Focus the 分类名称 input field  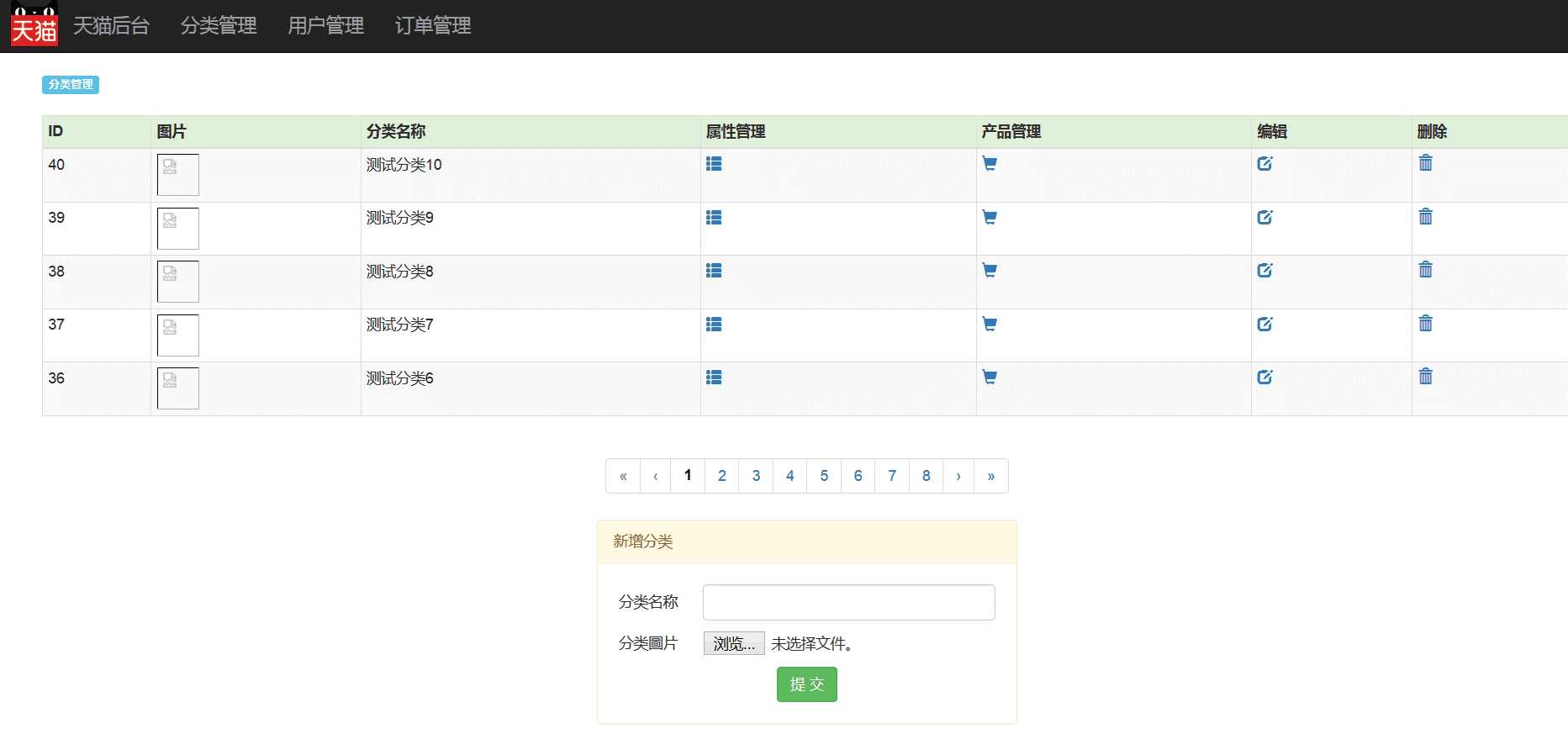click(849, 602)
